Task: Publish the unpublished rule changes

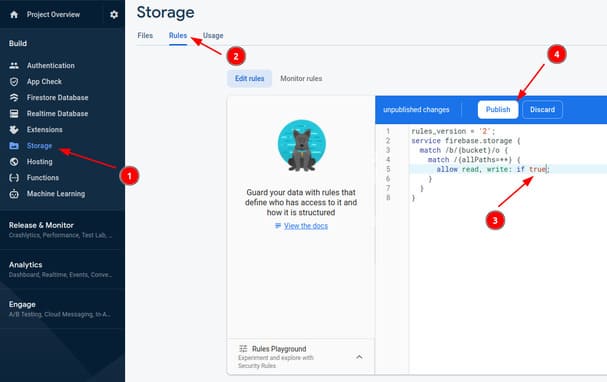Action: click(498, 110)
